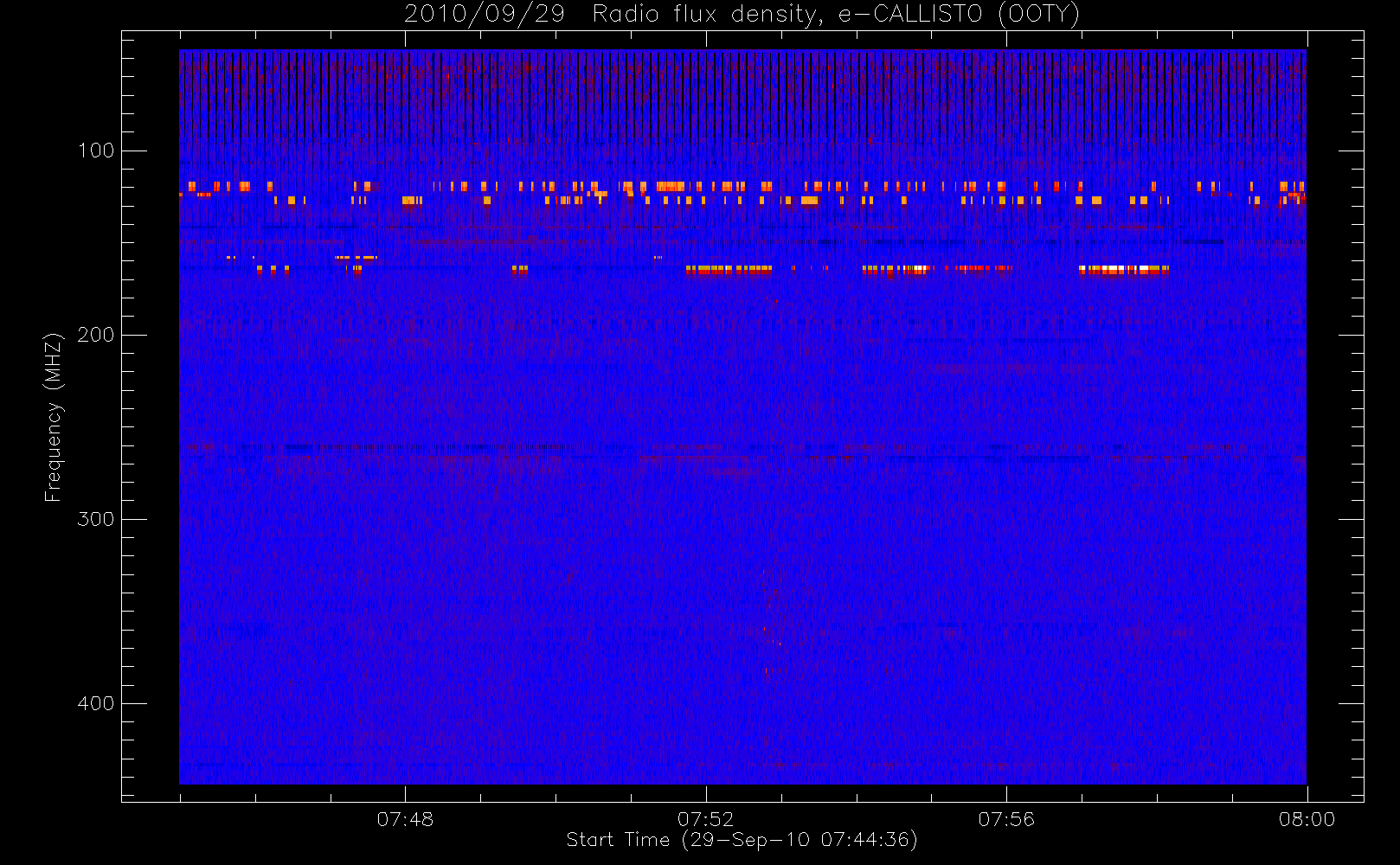Select the 200 frequency tick label

coord(96,335)
